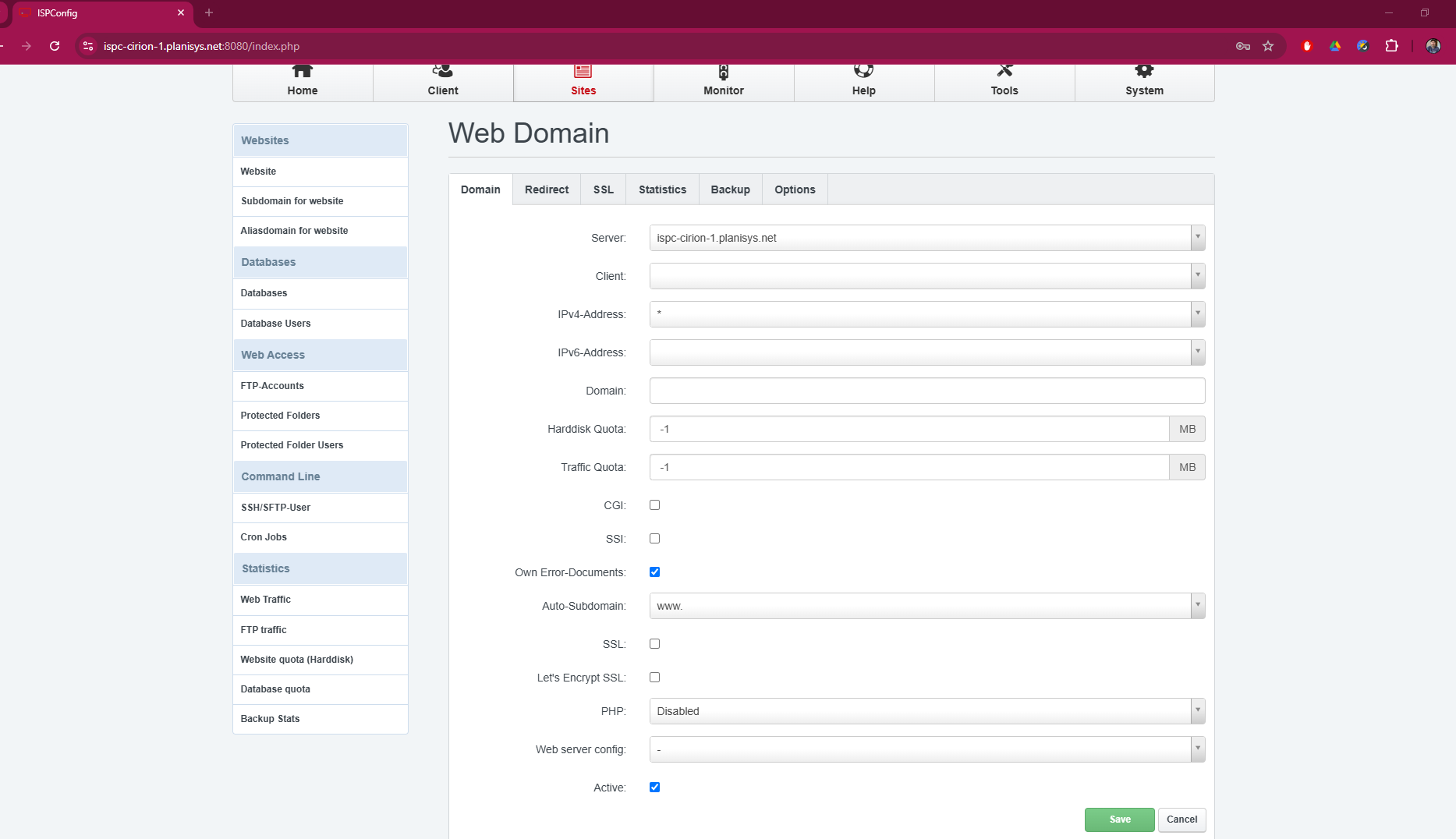
Task: Enable the SSI checkbox
Action: point(655,539)
